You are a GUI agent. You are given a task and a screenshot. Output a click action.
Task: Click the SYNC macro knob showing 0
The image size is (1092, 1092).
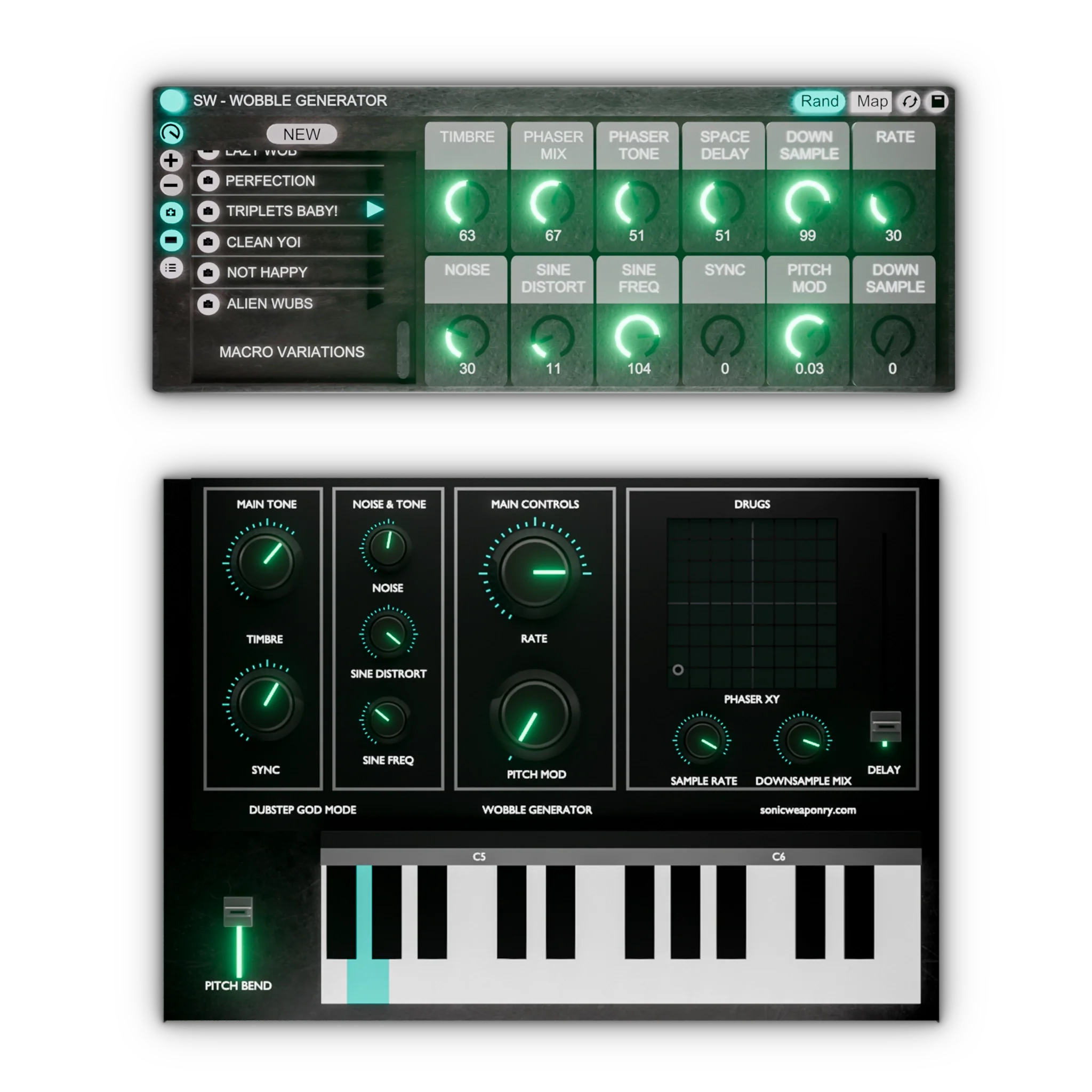(723, 337)
